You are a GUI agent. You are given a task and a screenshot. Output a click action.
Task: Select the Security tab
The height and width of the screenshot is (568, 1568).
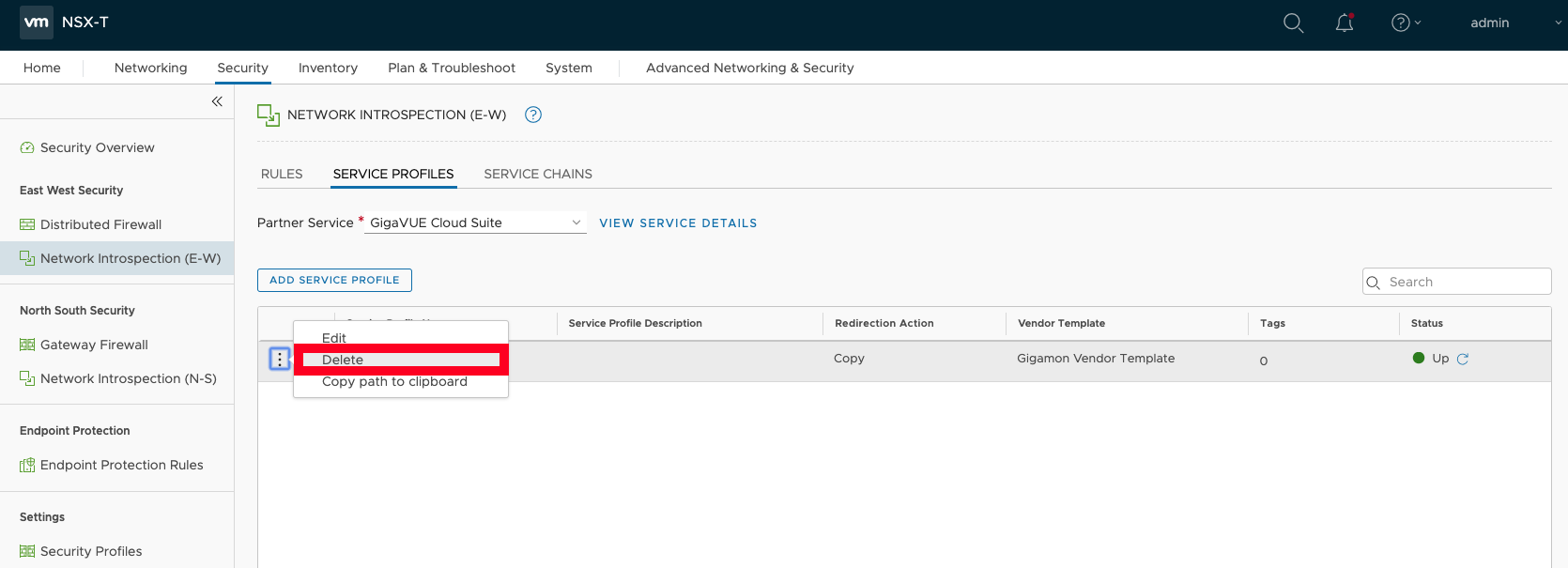coord(242,68)
